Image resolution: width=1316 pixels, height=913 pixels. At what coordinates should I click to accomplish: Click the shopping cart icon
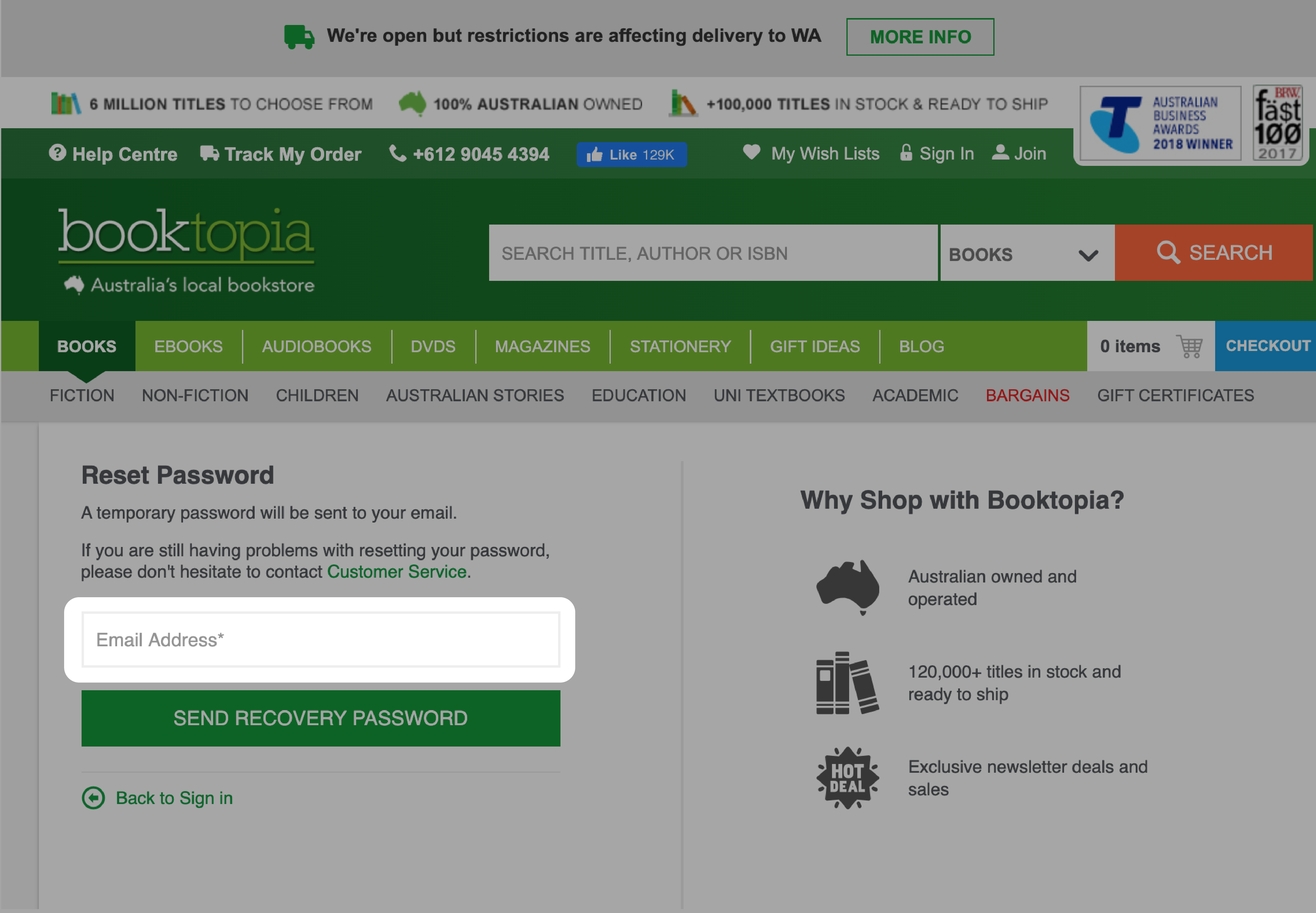[x=1190, y=346]
